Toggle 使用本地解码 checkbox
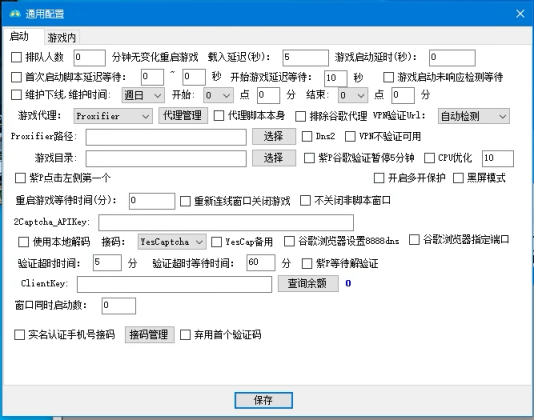Viewport: 534px width, 420px height. tap(23, 242)
